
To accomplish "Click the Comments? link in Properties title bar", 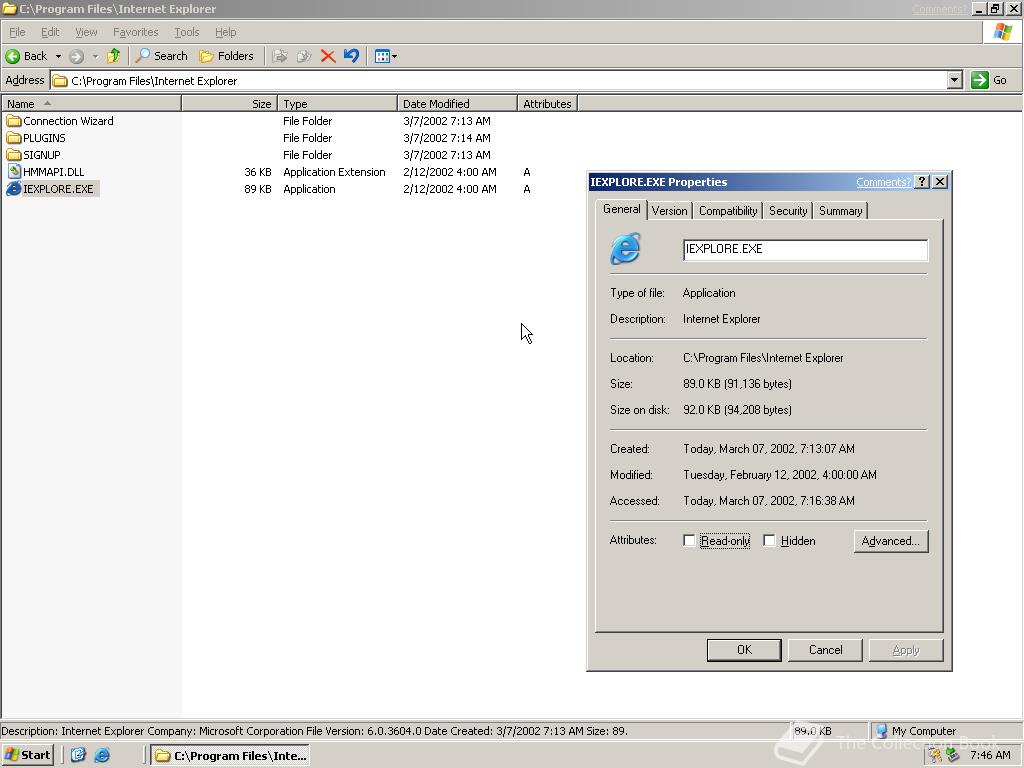I will pyautogui.click(x=884, y=182).
